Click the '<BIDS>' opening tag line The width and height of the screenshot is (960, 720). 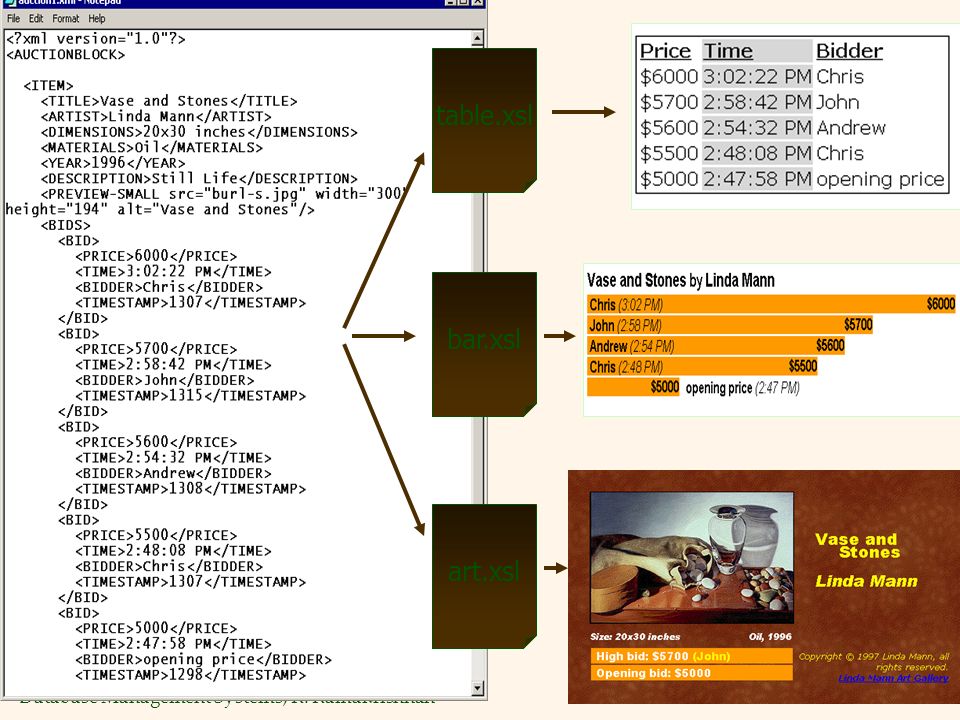[x=66, y=225]
